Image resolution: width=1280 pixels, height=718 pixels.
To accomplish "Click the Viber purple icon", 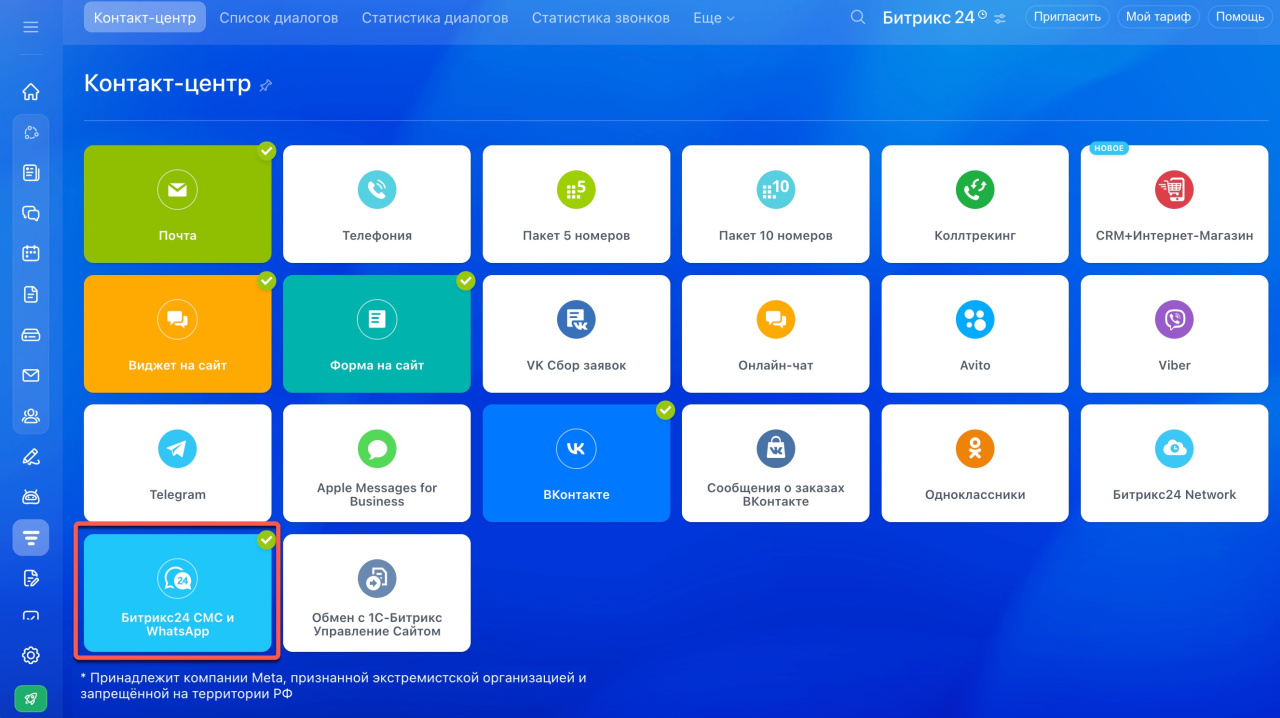I will coord(1174,319).
